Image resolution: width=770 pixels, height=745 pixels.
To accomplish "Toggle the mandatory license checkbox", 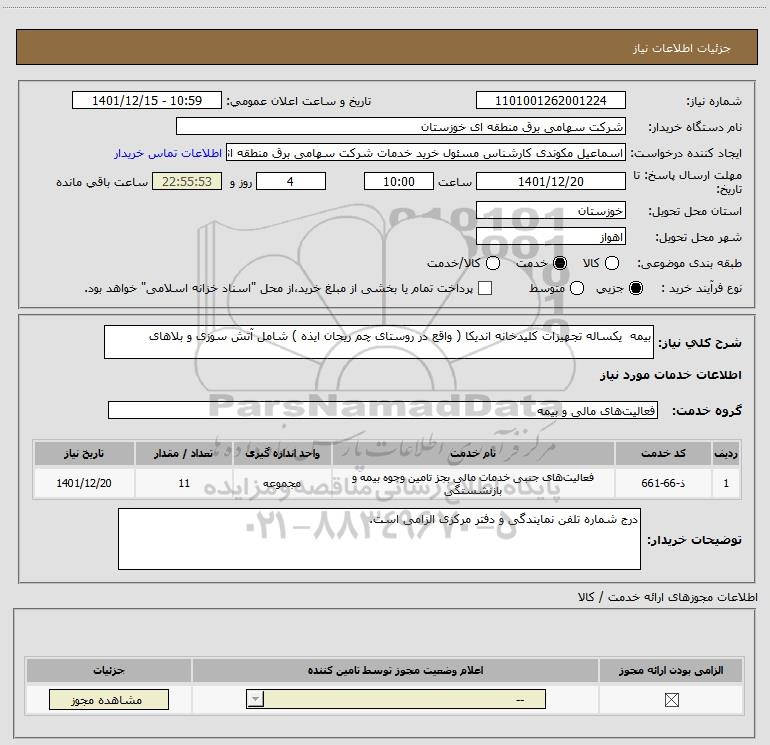I will tap(671, 700).
